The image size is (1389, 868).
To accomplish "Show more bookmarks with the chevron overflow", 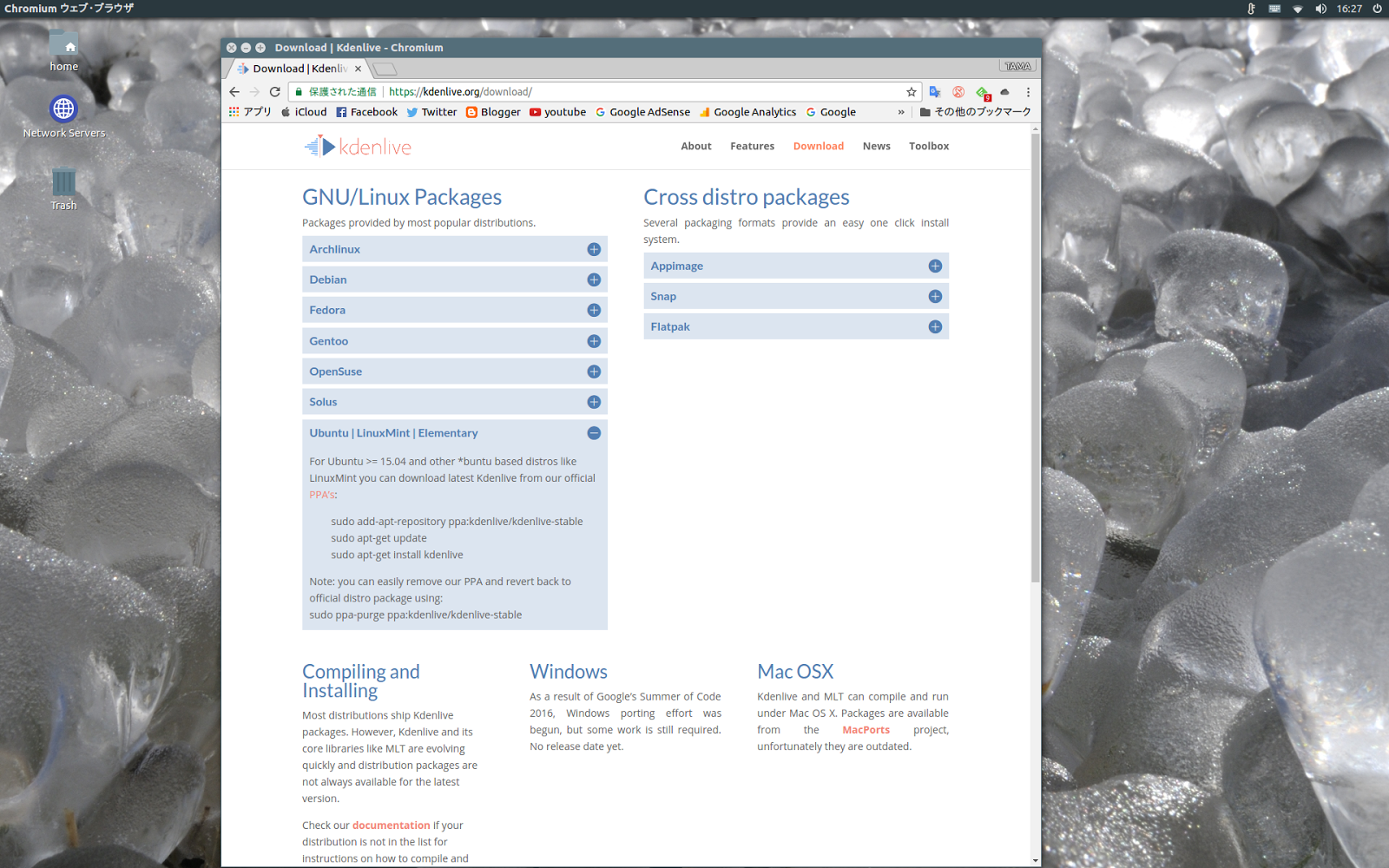I will [x=901, y=112].
